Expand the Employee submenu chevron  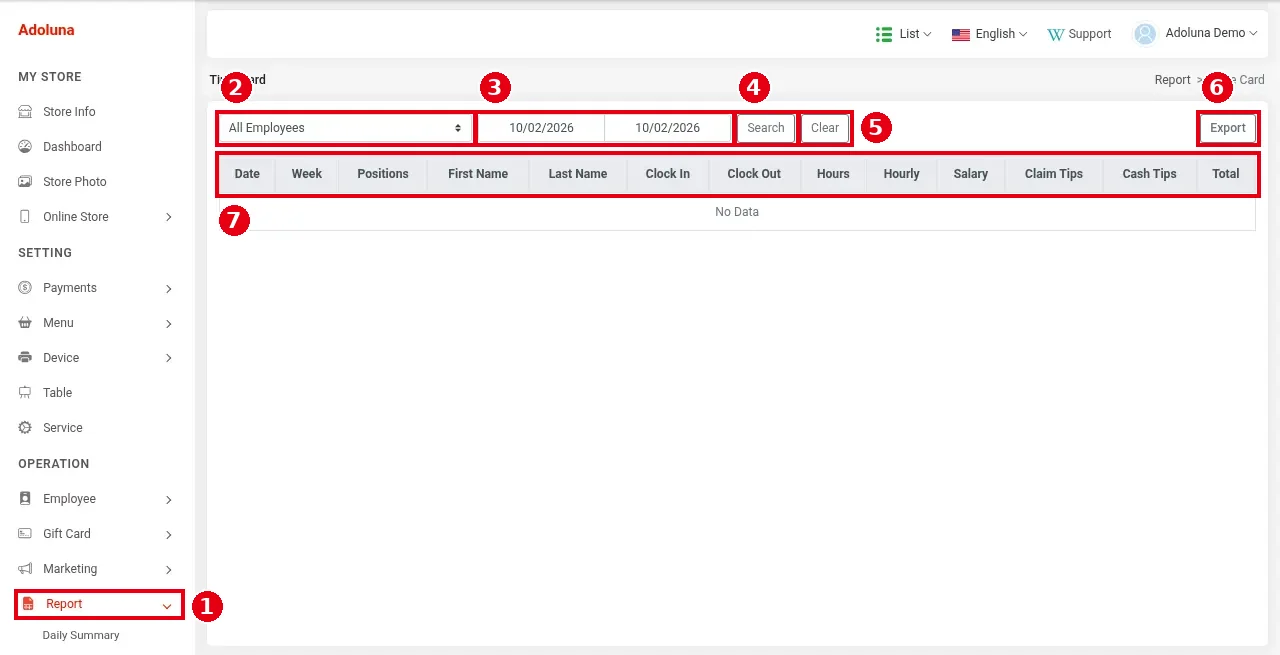168,500
